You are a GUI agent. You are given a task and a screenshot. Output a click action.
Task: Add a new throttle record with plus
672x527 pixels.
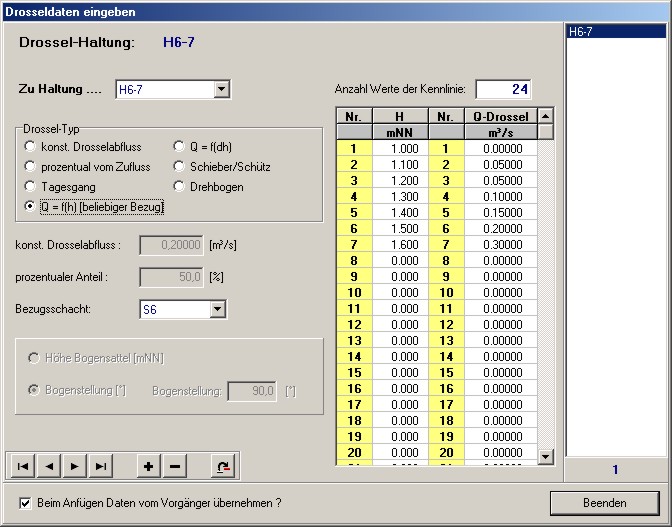tap(149, 466)
